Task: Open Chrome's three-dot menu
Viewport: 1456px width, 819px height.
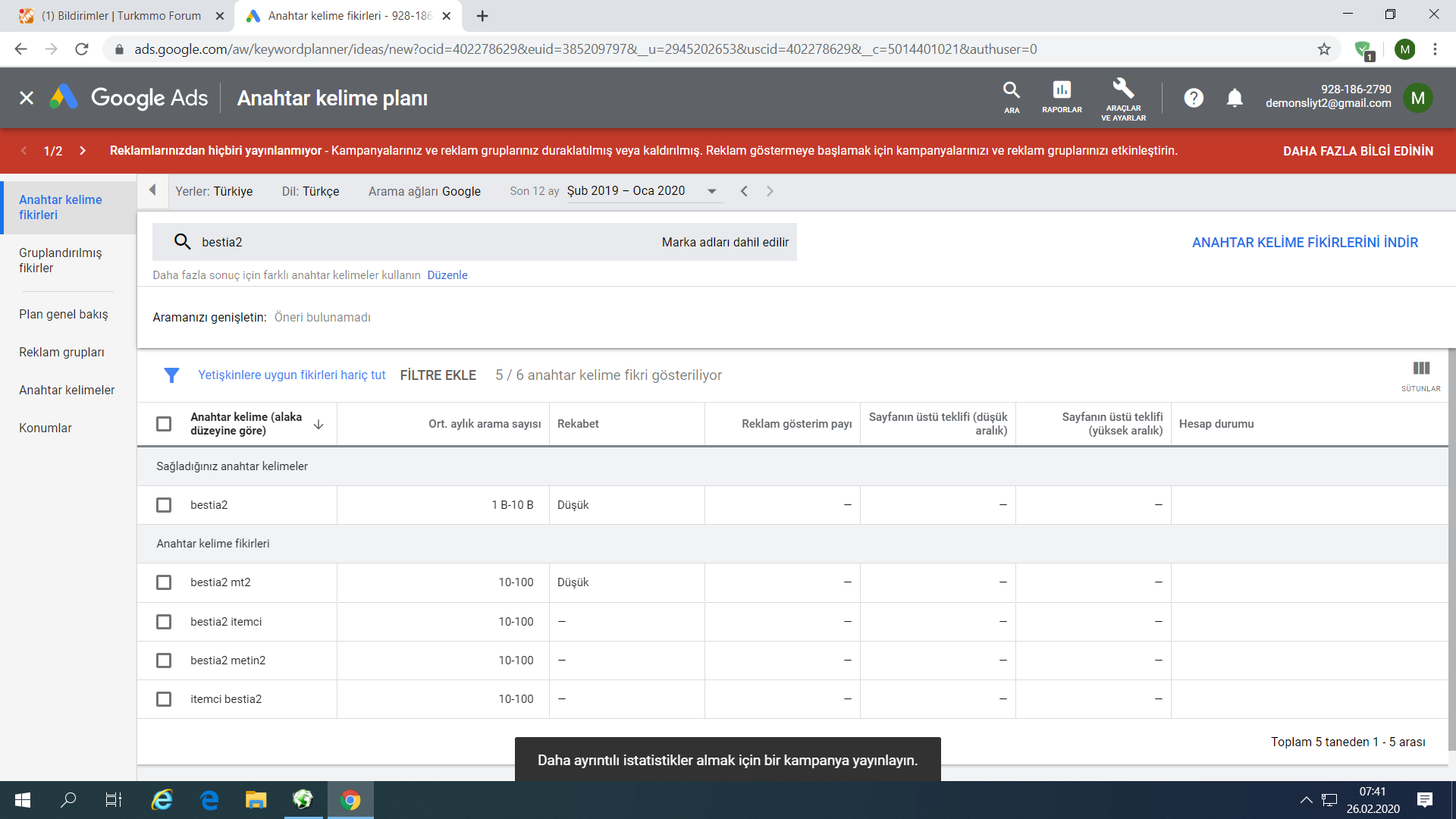Action: (x=1435, y=49)
